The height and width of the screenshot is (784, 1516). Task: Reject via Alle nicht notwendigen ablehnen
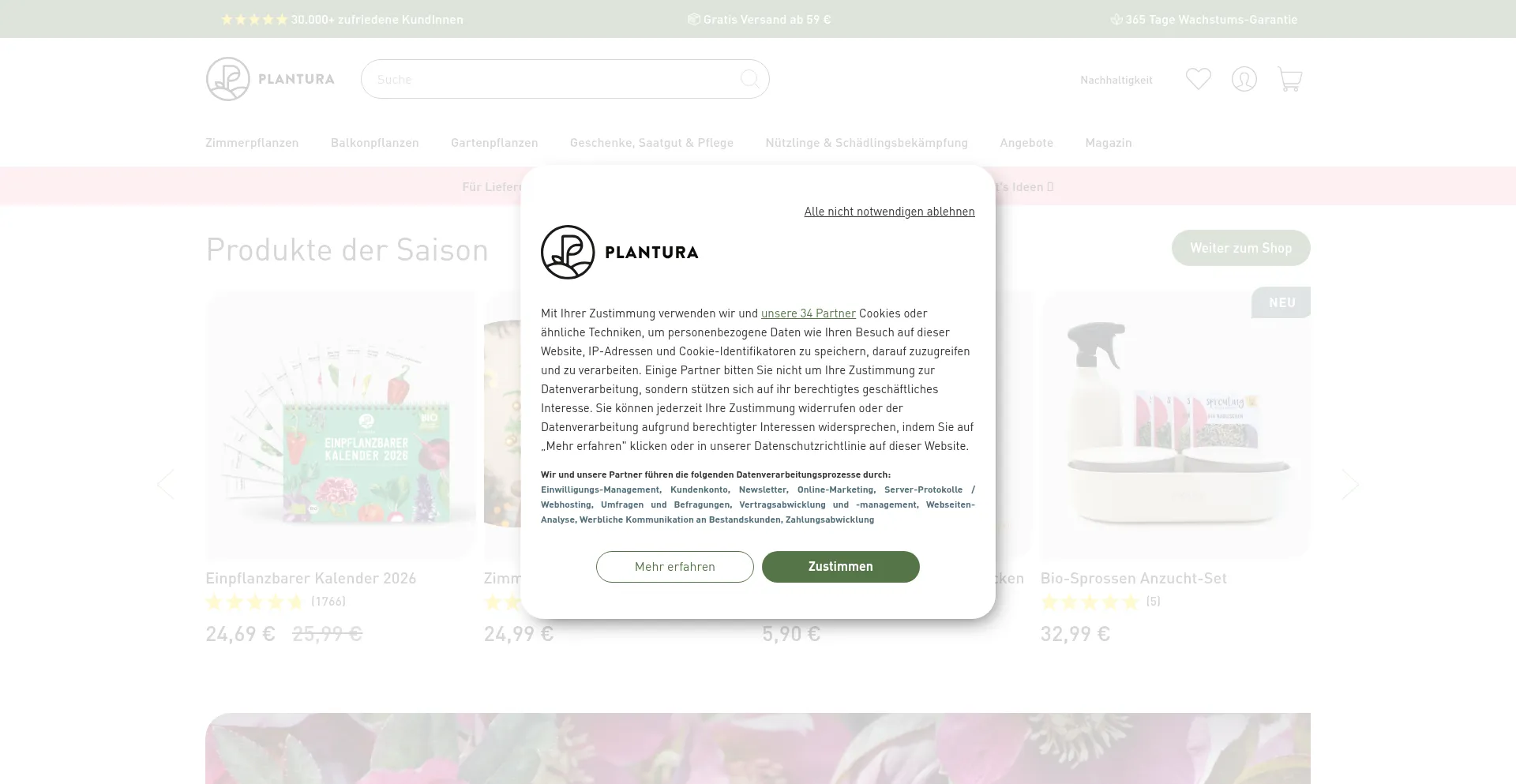[x=889, y=212]
